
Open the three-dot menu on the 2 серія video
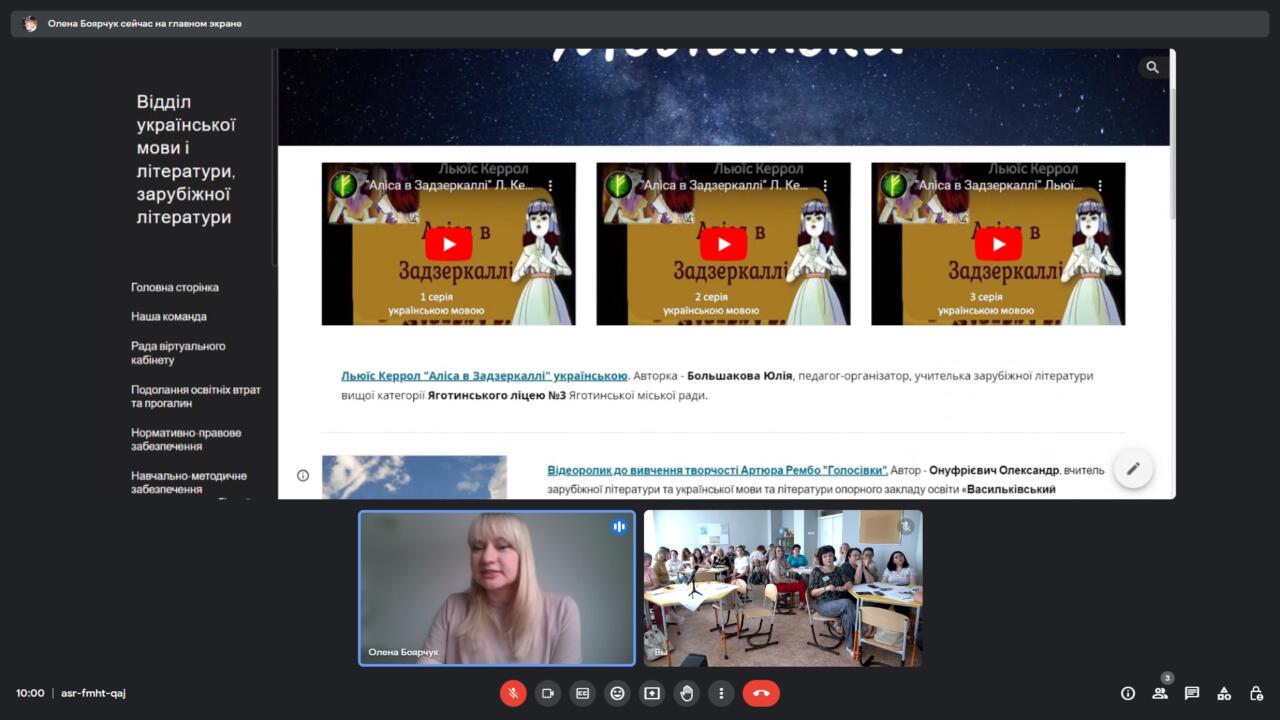[x=825, y=186]
